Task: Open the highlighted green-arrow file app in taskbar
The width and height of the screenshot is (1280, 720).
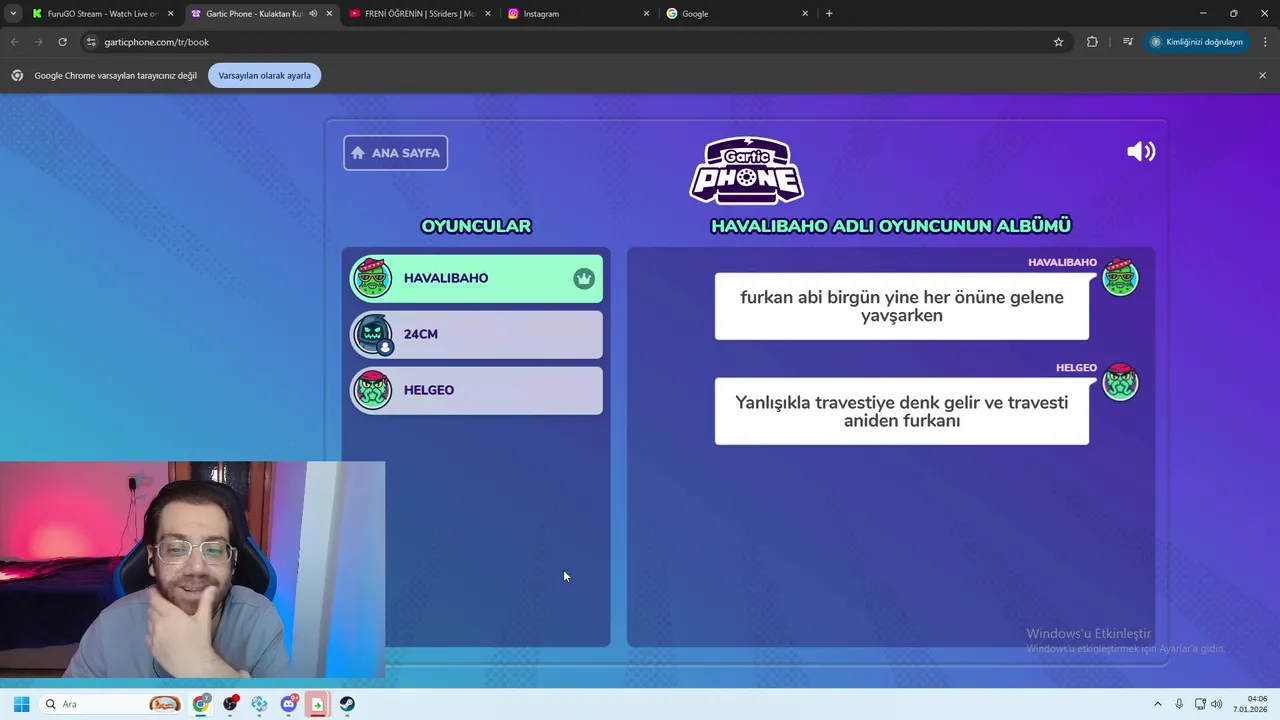Action: [x=317, y=704]
